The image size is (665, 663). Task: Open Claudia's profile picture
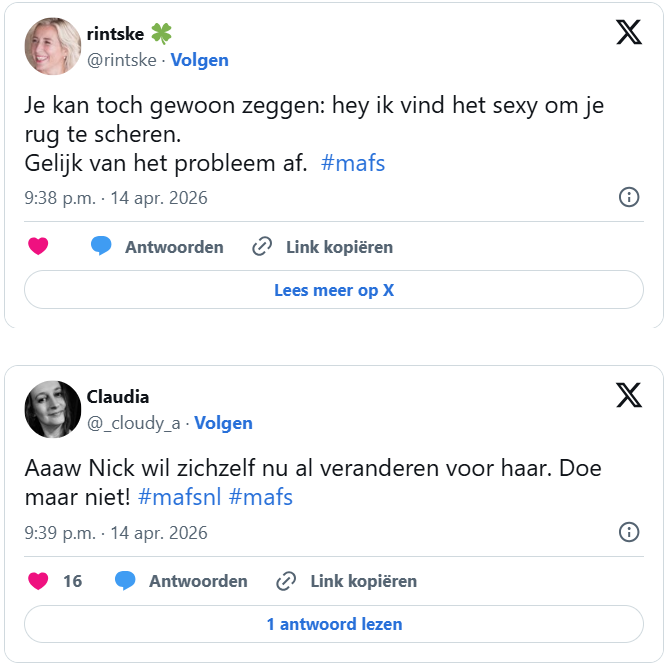point(52,409)
